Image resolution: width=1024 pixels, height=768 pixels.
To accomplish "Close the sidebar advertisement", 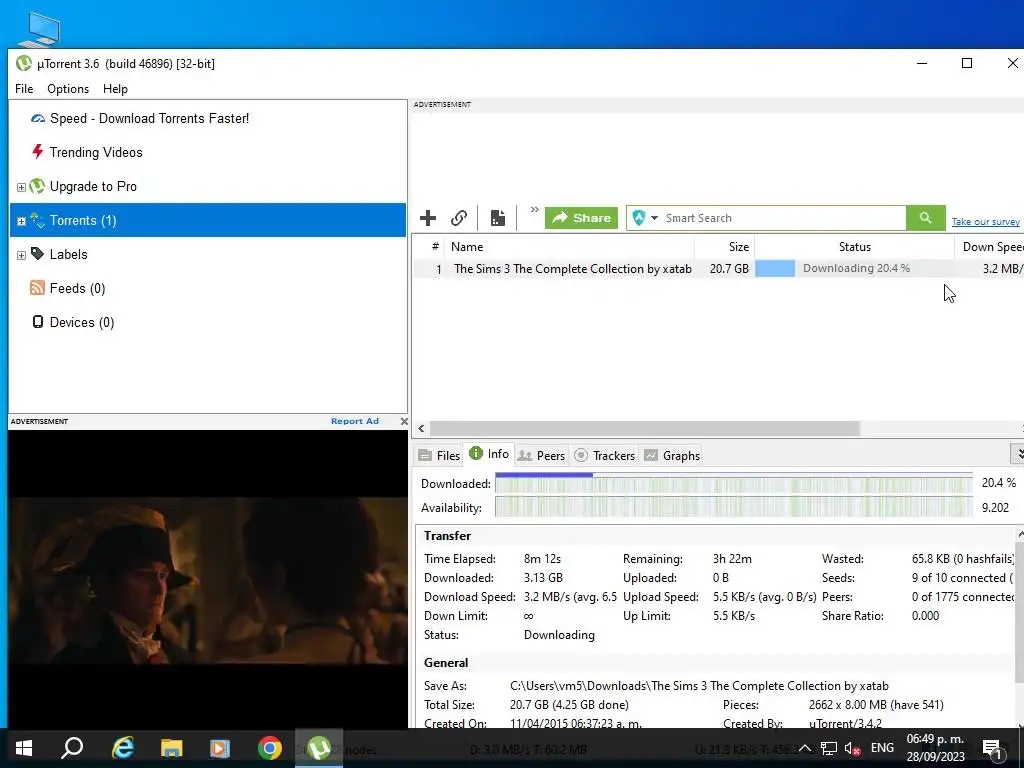I will (404, 421).
